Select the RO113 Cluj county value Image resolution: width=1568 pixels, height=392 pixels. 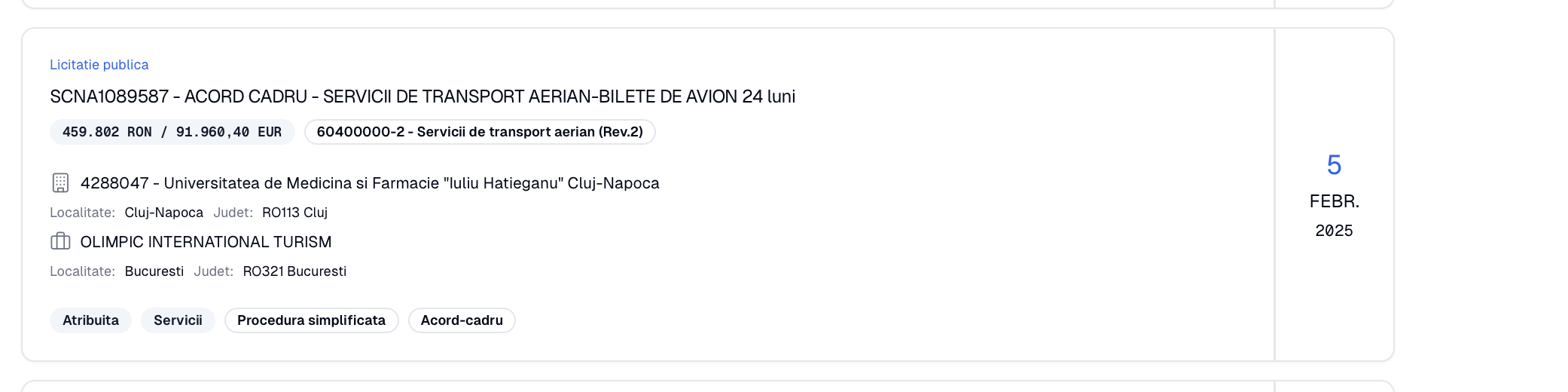[294, 213]
